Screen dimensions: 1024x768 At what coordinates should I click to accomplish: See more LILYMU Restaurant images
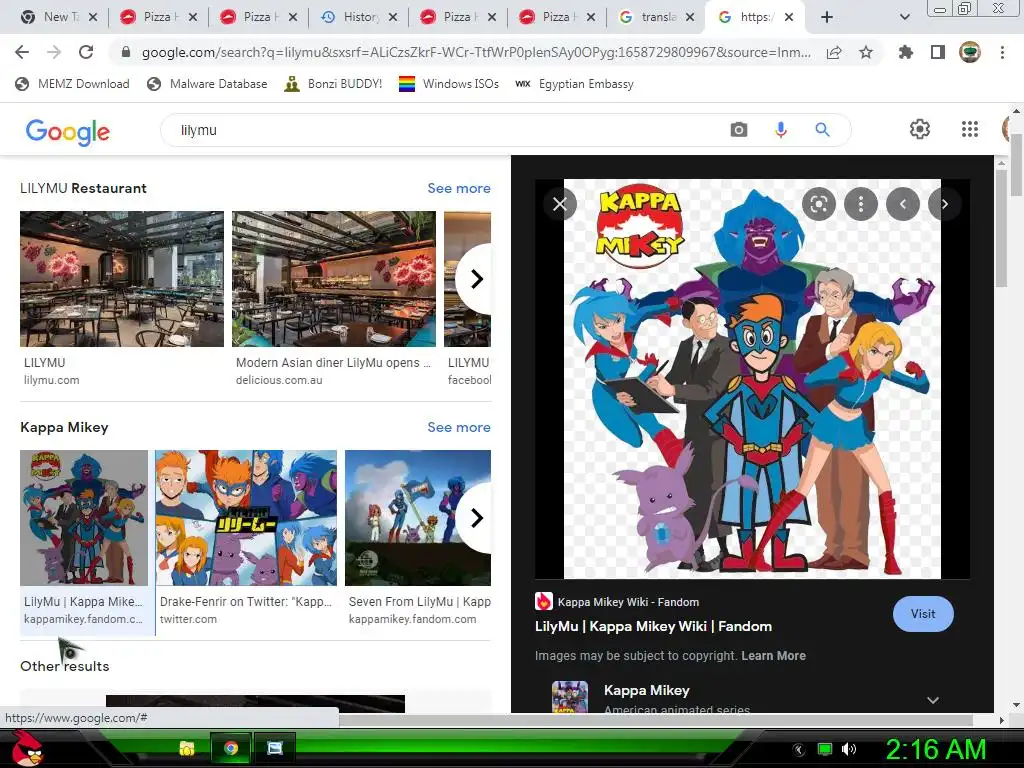click(x=459, y=189)
